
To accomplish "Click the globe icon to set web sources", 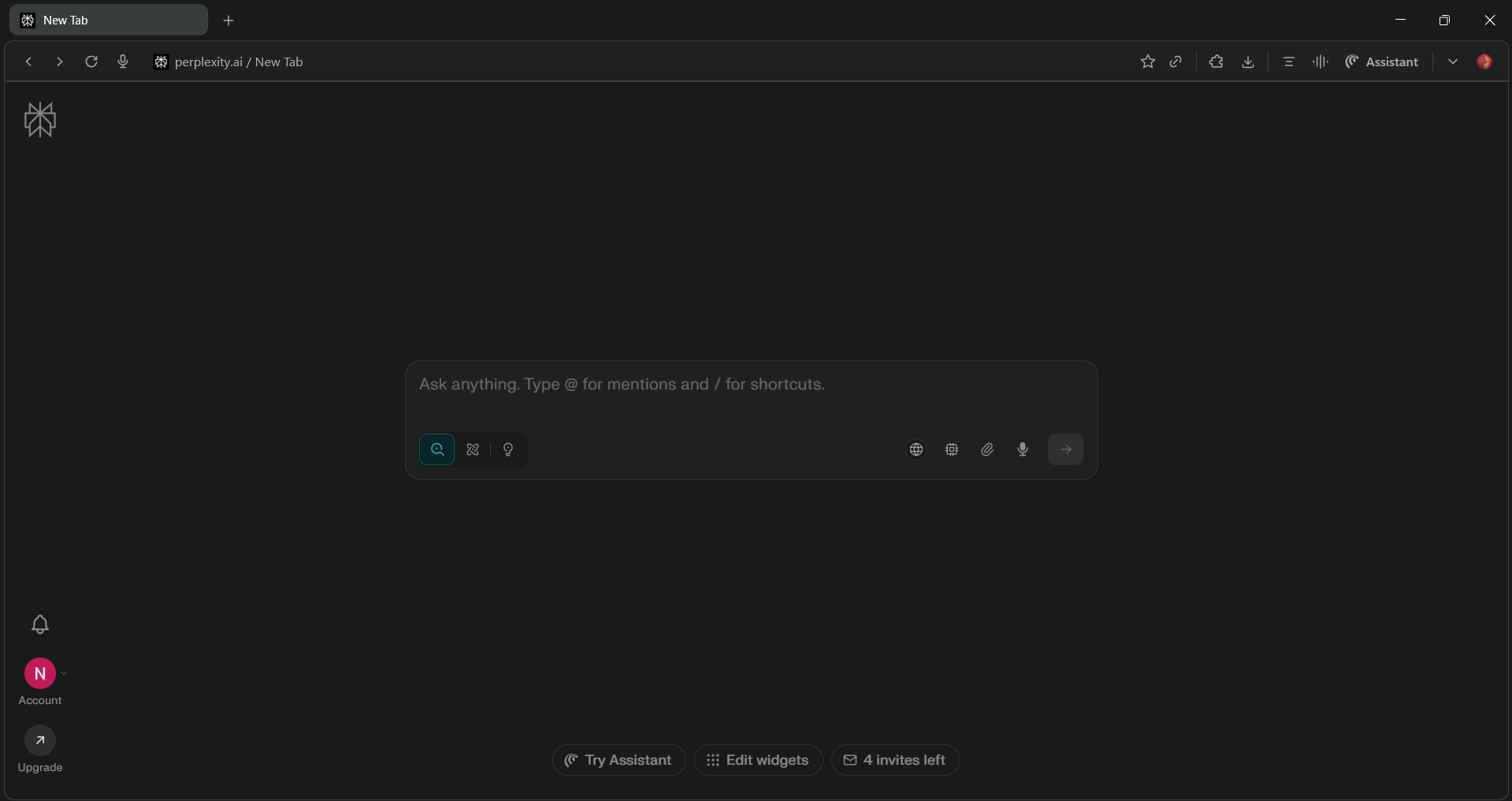I will point(916,449).
